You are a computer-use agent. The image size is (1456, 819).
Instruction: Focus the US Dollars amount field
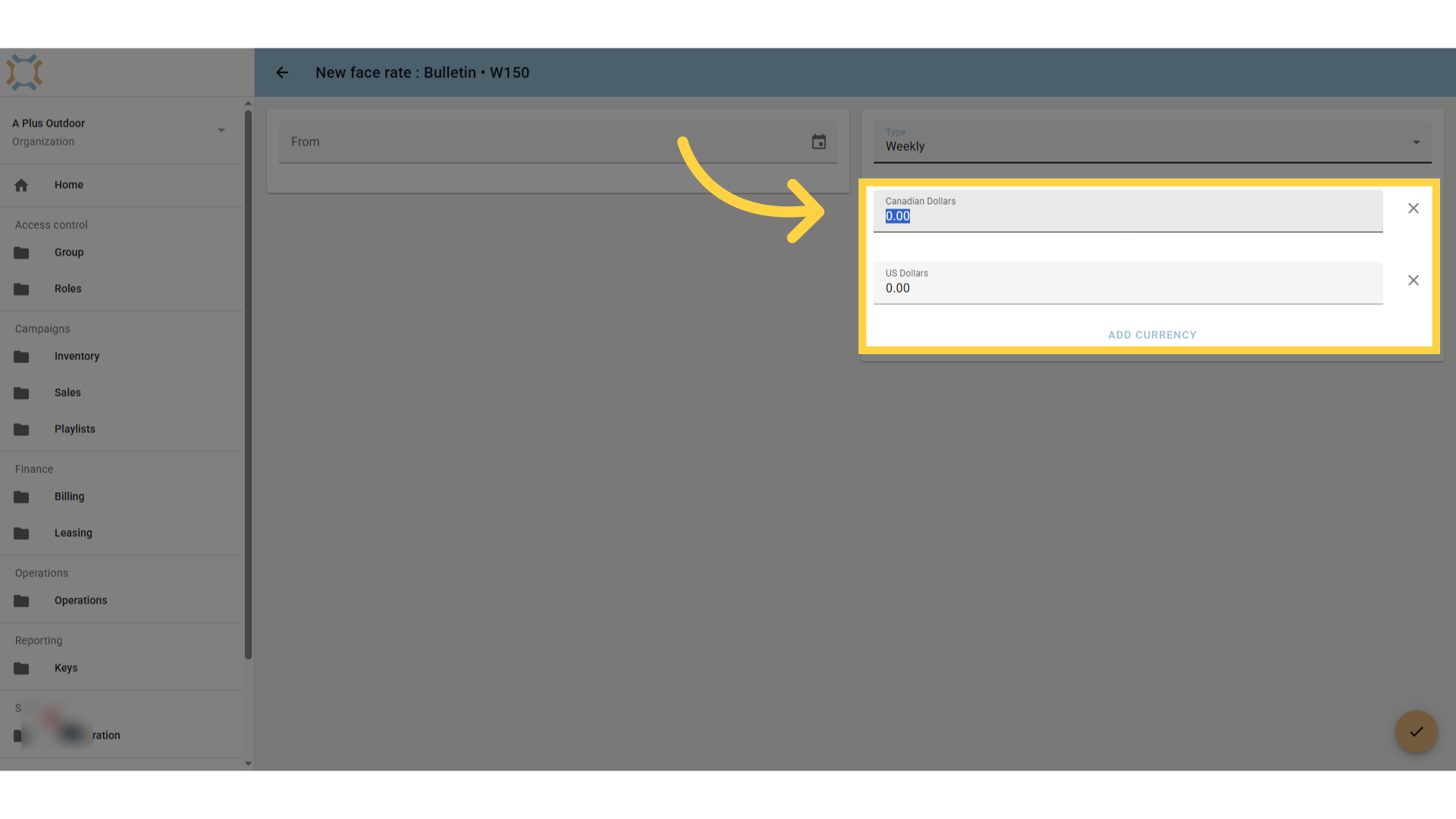1128,283
